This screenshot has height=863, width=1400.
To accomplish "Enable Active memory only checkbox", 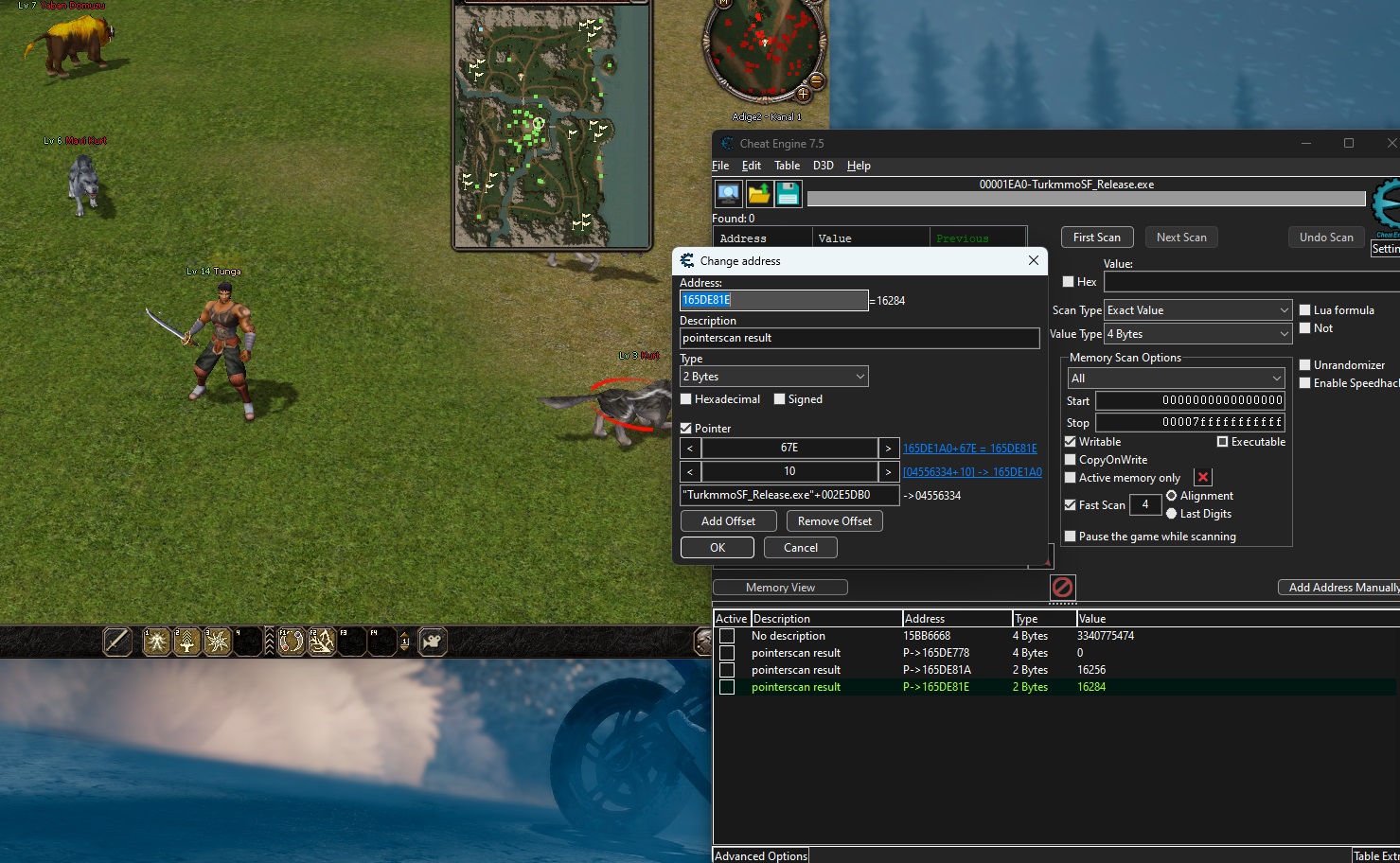I will click(1071, 478).
